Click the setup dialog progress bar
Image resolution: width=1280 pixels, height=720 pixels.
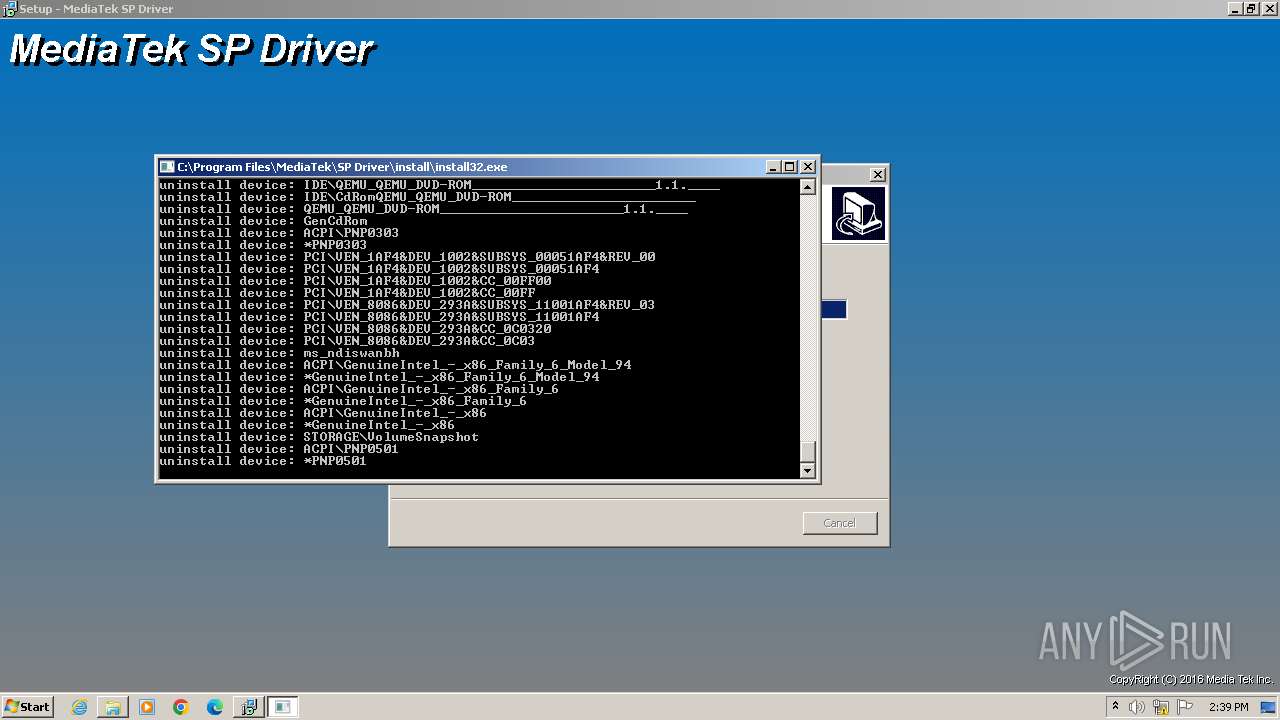tap(834, 310)
